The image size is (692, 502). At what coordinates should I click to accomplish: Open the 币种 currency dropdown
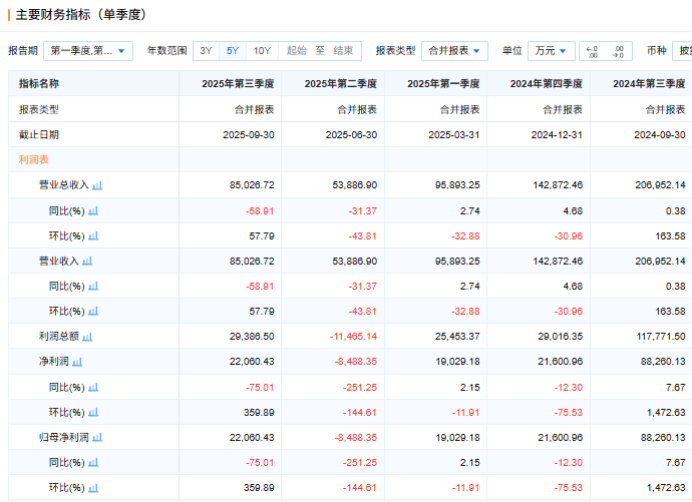click(683, 50)
